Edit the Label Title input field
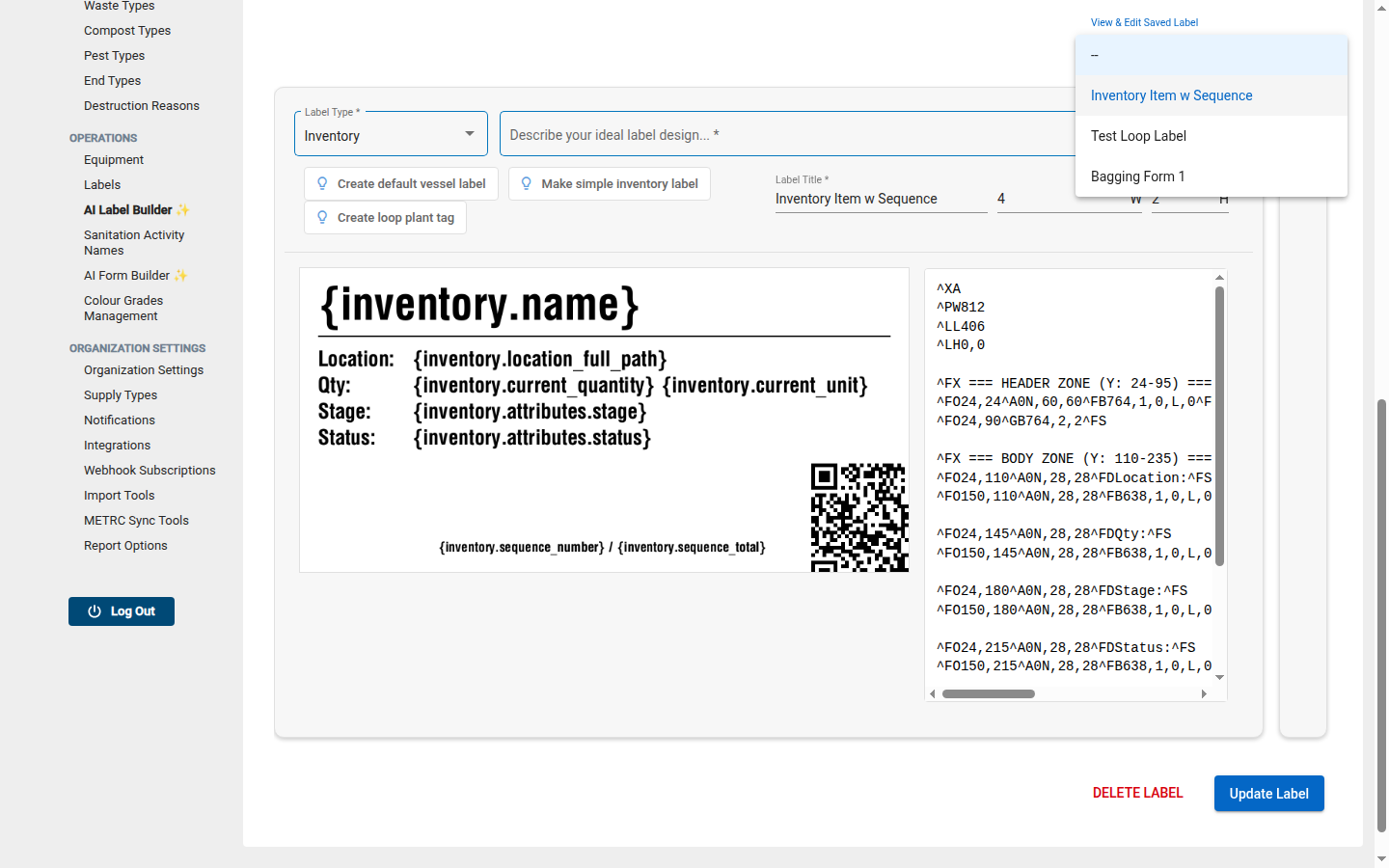This screenshot has width=1389, height=868. coord(881,199)
